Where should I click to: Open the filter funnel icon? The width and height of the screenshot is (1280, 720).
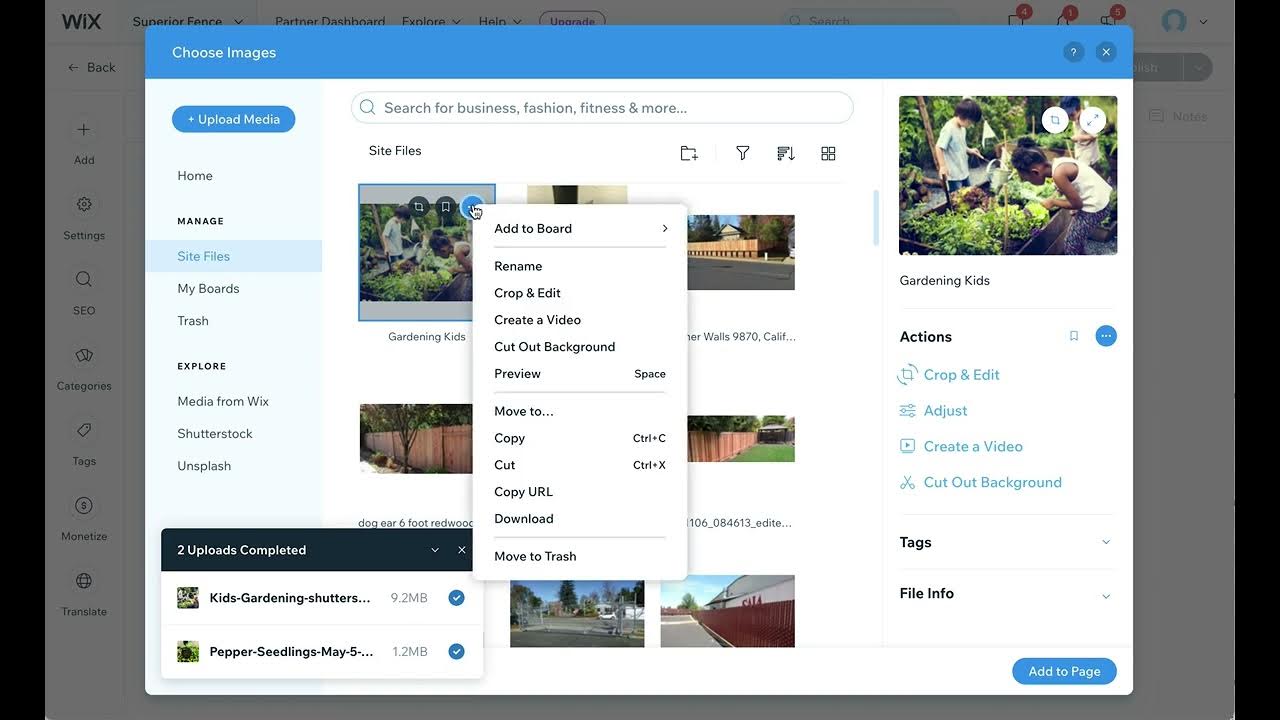click(743, 153)
